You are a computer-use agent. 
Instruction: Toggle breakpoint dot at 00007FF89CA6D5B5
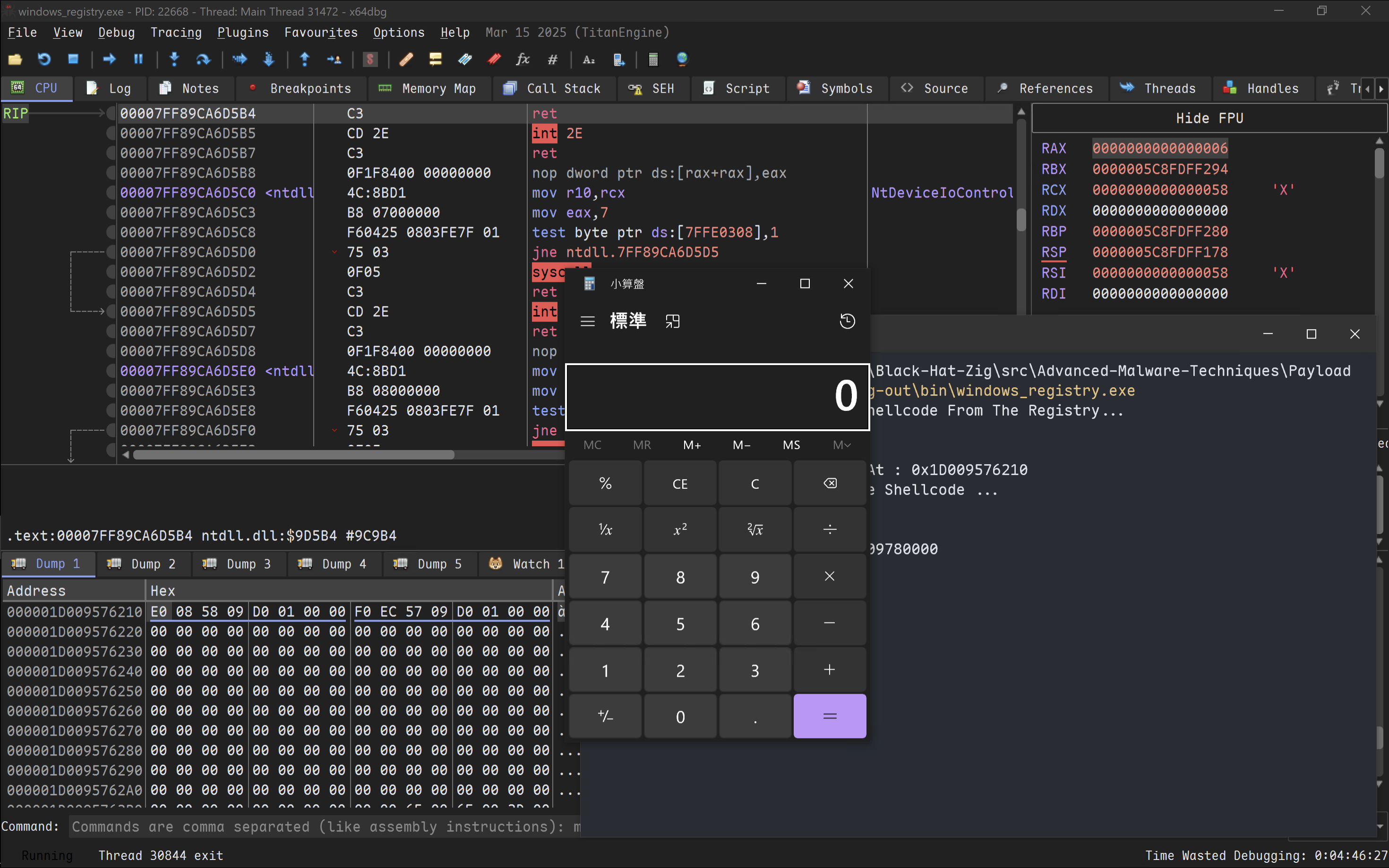pos(111,133)
